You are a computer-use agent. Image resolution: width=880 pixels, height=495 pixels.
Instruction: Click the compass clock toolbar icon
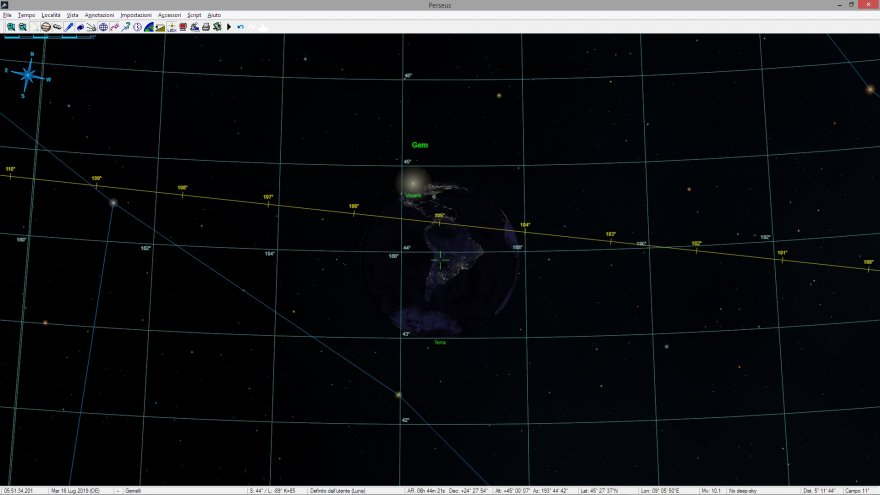tap(137, 27)
